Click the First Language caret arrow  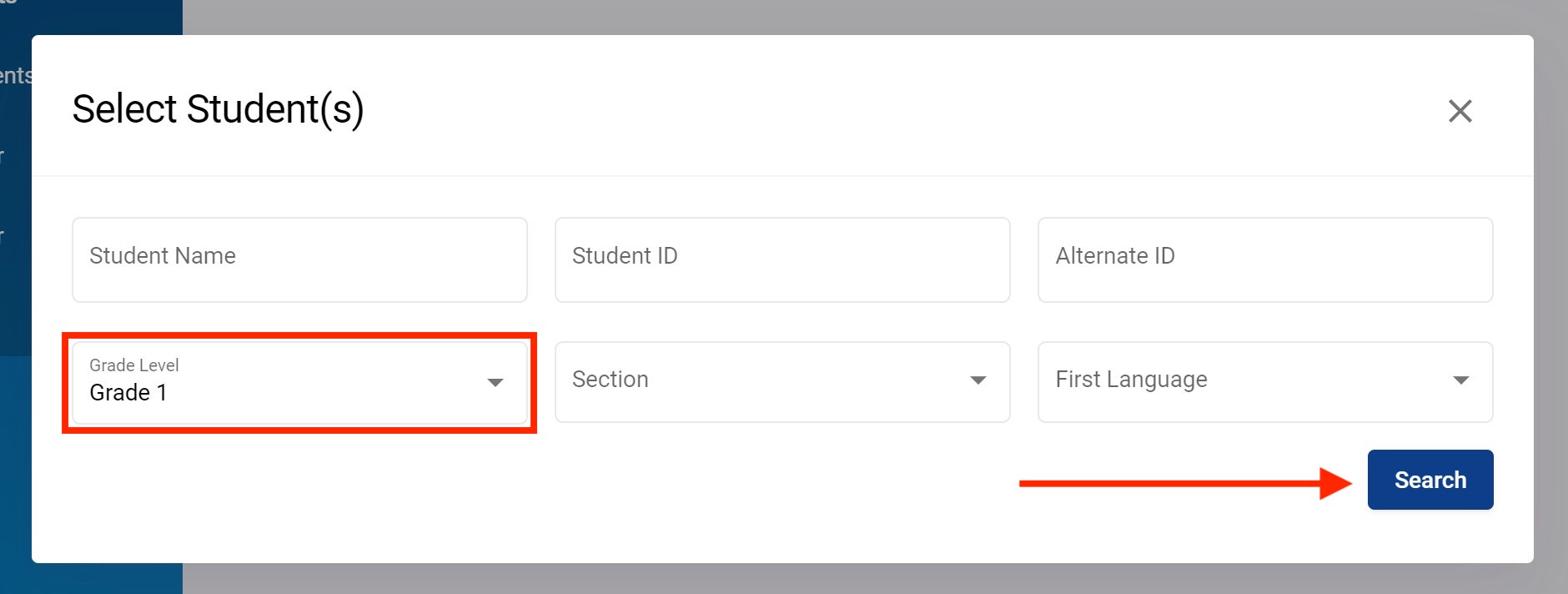pos(1460,380)
